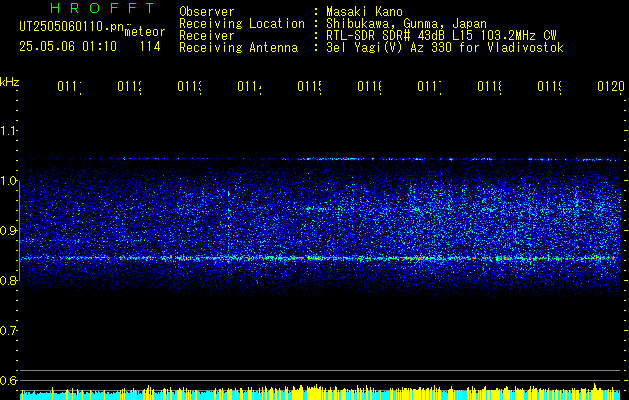Click the Receiving Location label
The height and width of the screenshot is (400, 629).
click(x=242, y=23)
